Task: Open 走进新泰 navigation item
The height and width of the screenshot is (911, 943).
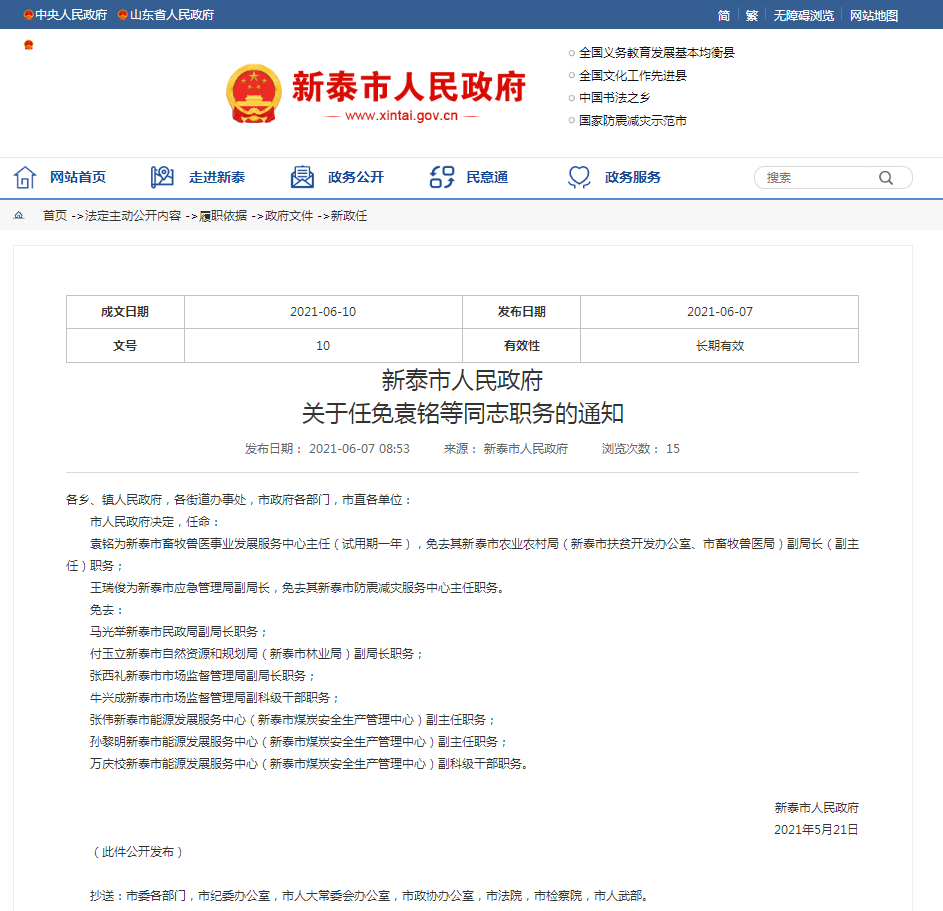Action: (x=217, y=177)
